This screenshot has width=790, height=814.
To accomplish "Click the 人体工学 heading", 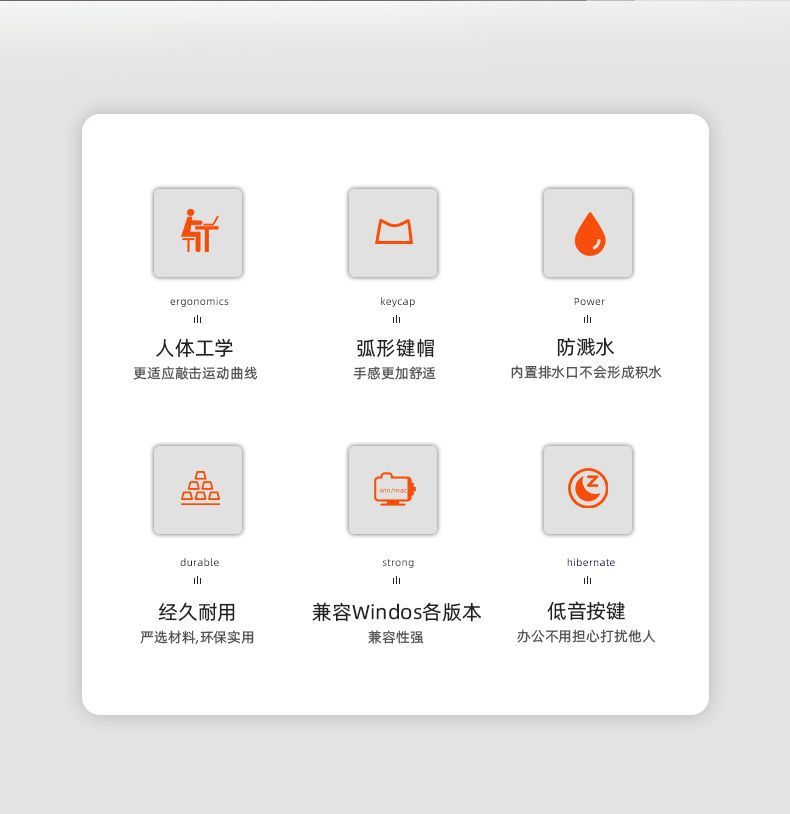I will (x=195, y=348).
